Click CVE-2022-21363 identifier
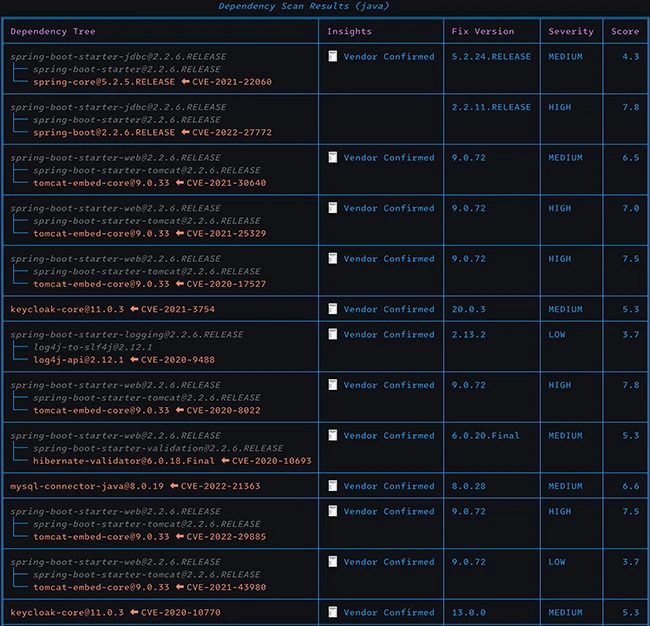Image resolution: width=650 pixels, height=626 pixels. (x=221, y=486)
